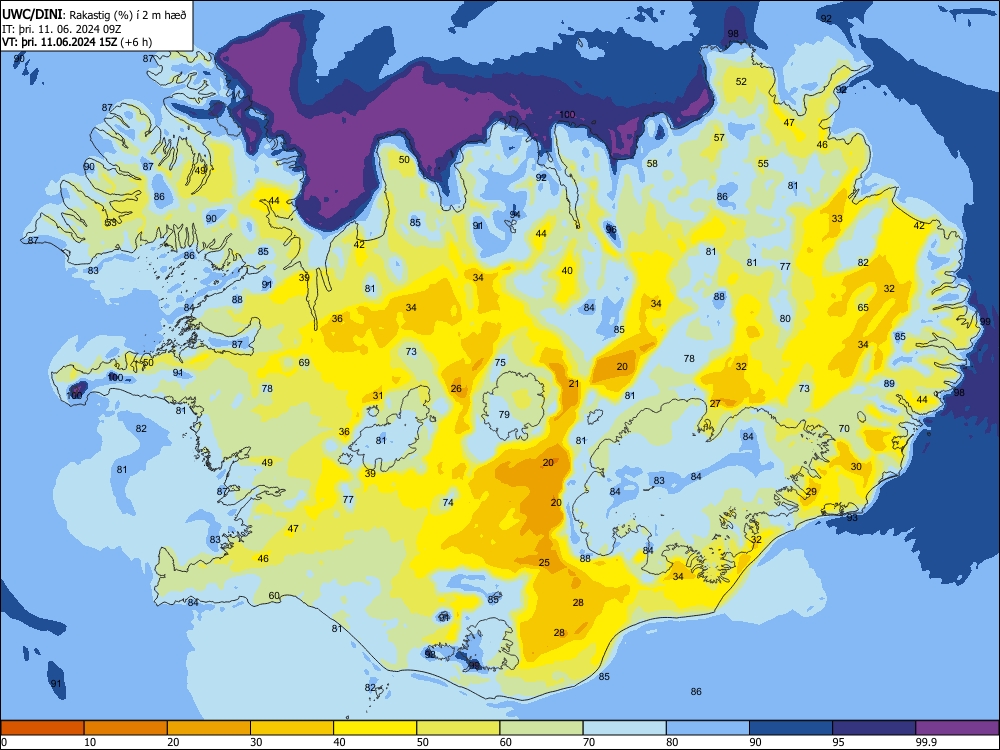Click the humidity value '26' on map
The height and width of the screenshot is (750, 1000).
(x=456, y=389)
